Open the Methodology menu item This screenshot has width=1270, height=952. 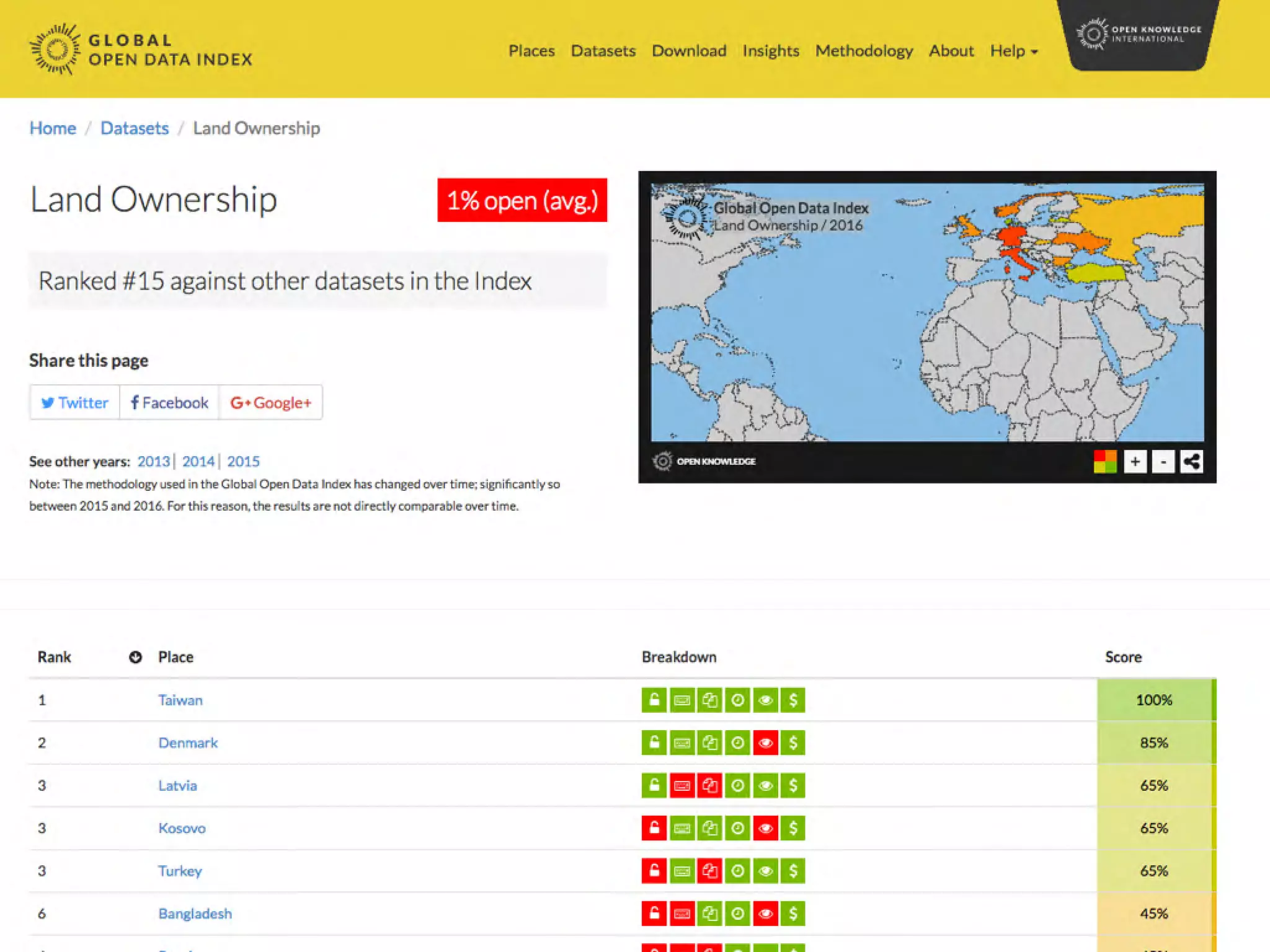click(x=864, y=51)
